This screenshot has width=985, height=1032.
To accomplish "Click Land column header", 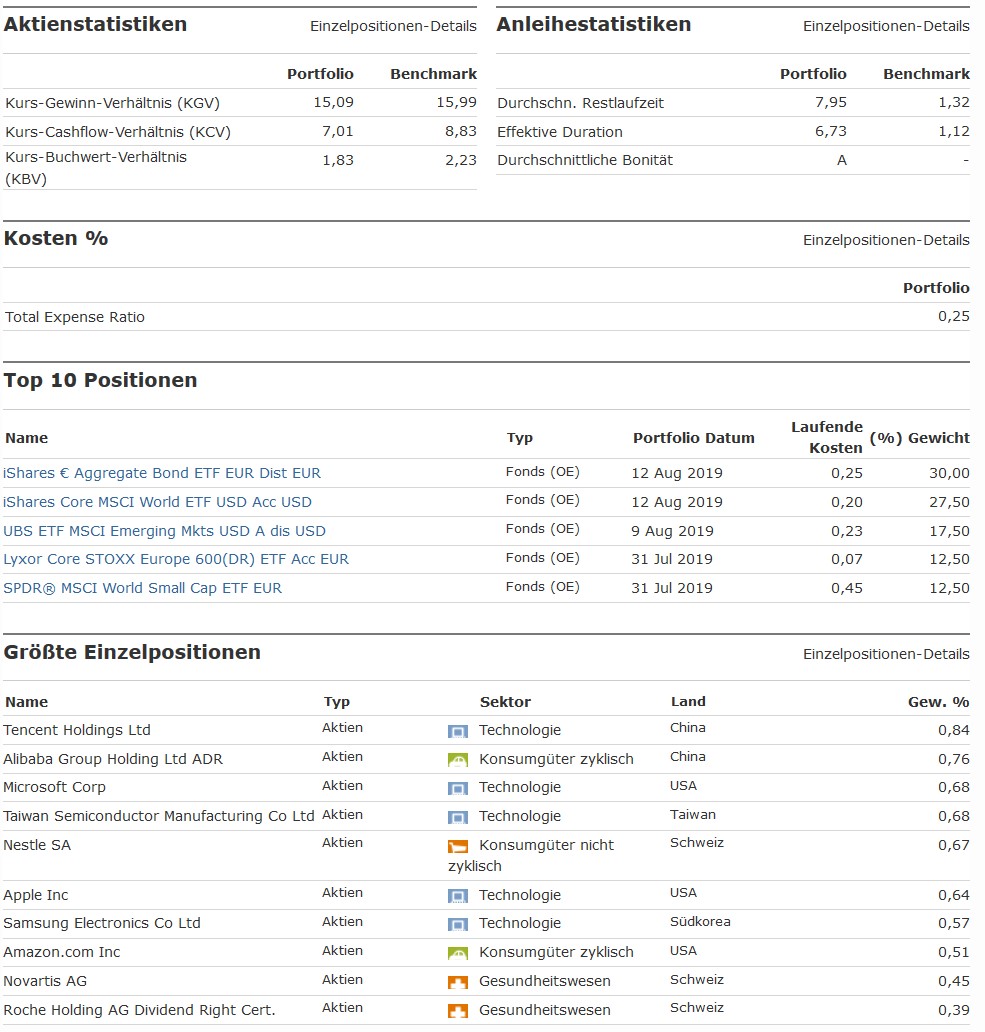I will (688, 702).
